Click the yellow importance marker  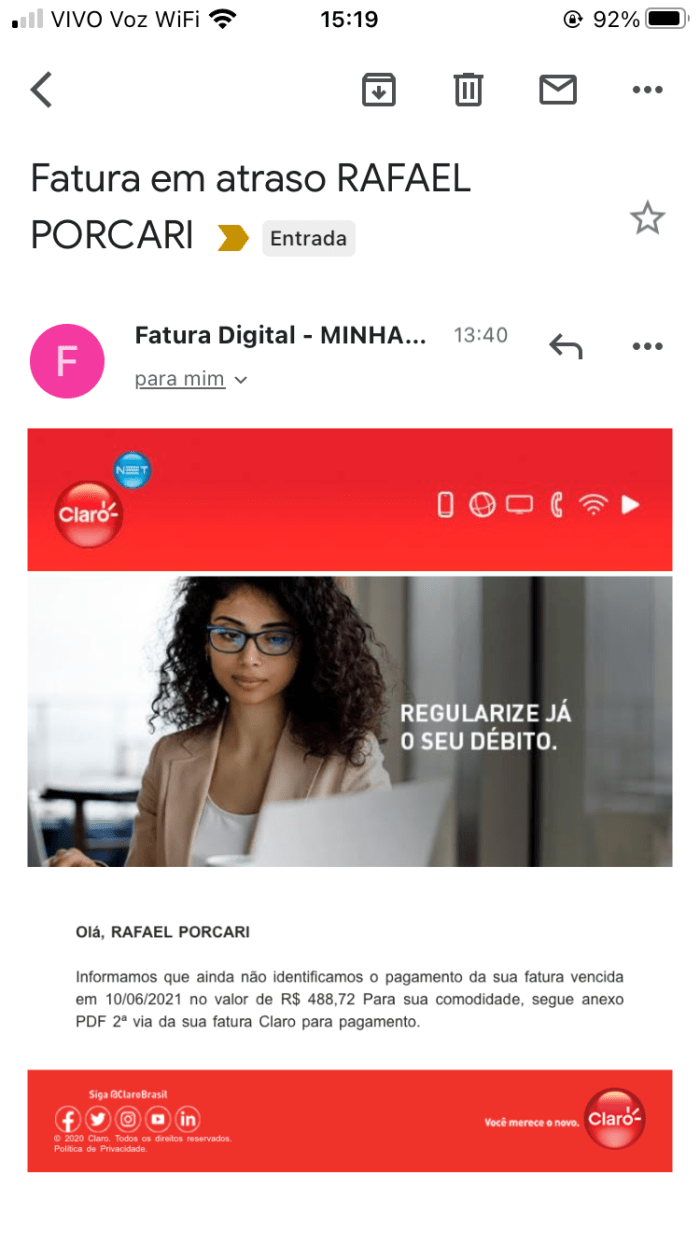(x=233, y=238)
